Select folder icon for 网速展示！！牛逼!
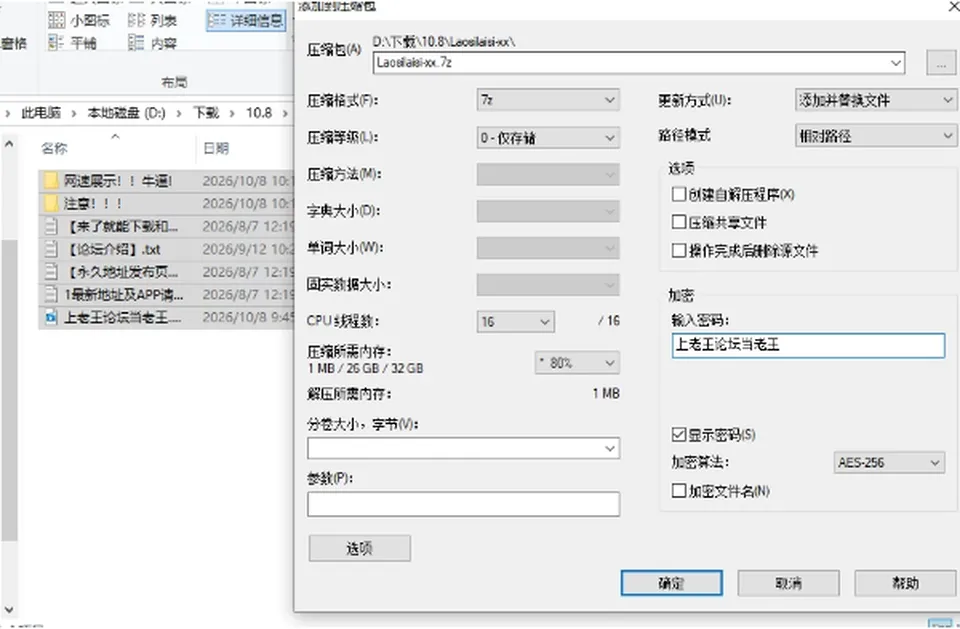Viewport: 960px width, 629px height. click(x=51, y=181)
